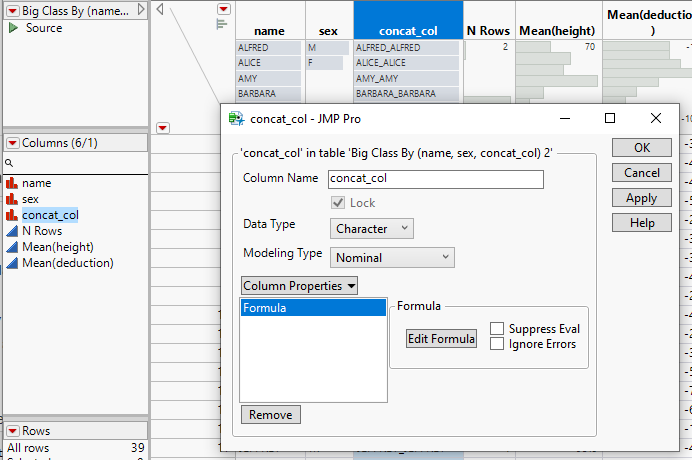Screen dimensions: 692x460
Task: Select concat_col in the Columns list
Action: pos(50,215)
